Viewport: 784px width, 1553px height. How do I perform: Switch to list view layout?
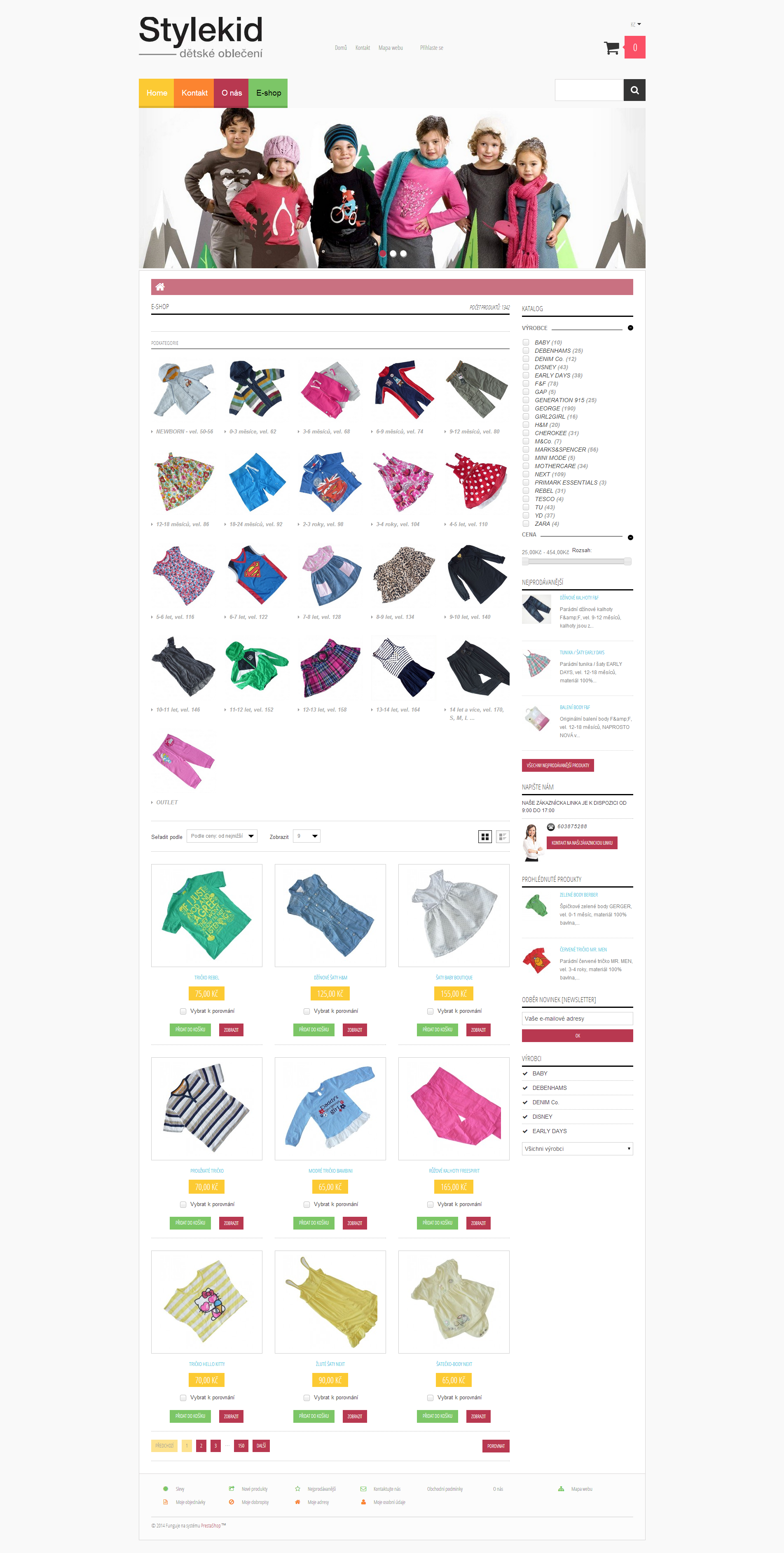click(503, 836)
